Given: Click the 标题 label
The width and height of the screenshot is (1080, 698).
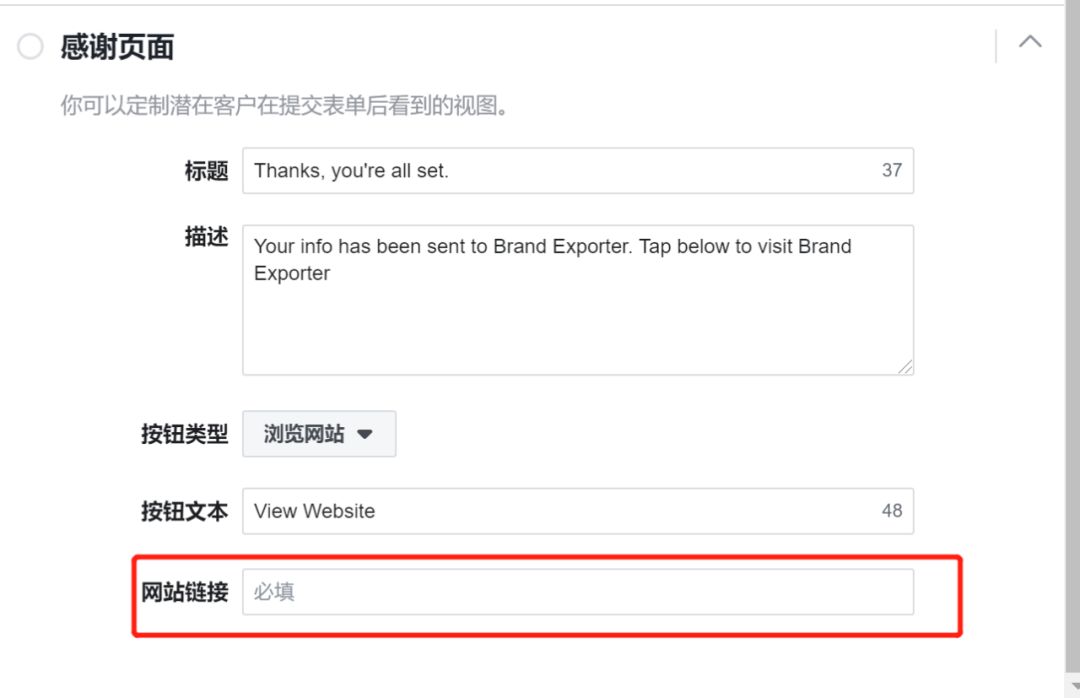Looking at the screenshot, I should (x=206, y=171).
